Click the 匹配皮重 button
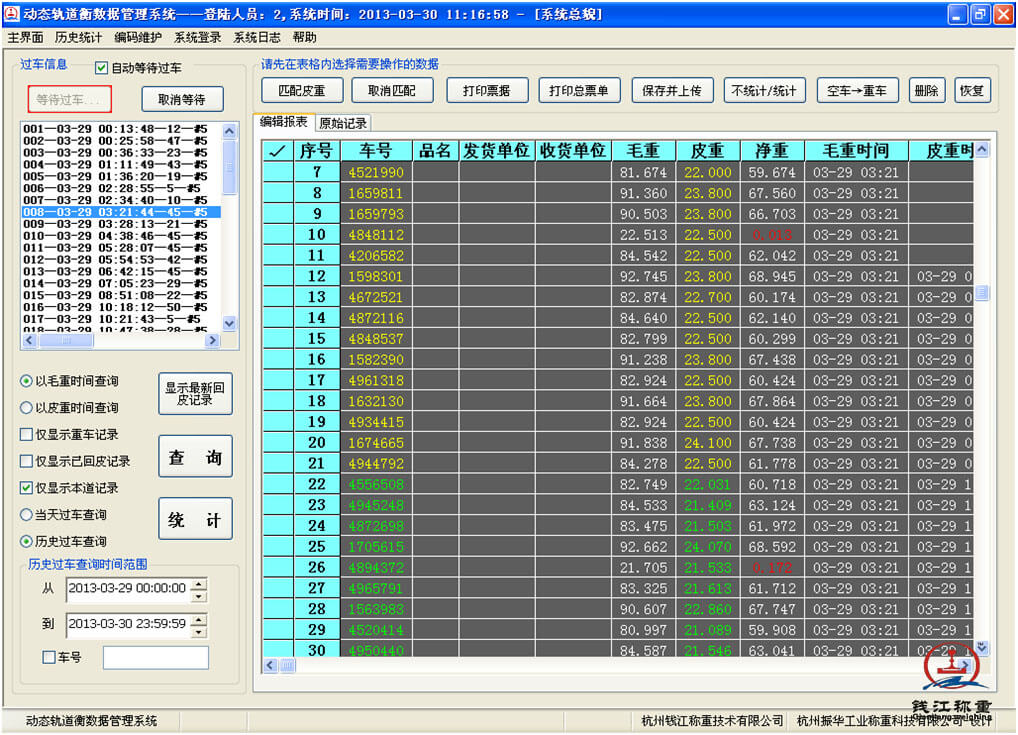The height and width of the screenshot is (735, 1018). point(302,91)
